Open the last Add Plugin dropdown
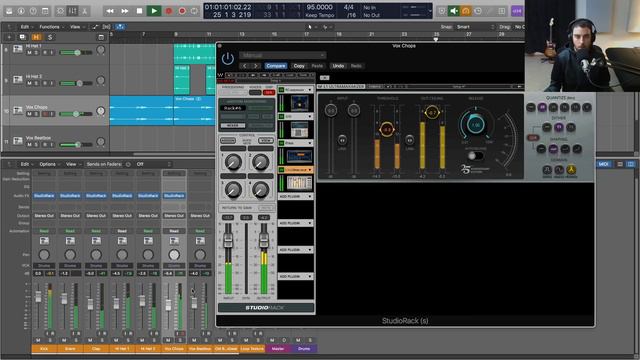 (296, 276)
